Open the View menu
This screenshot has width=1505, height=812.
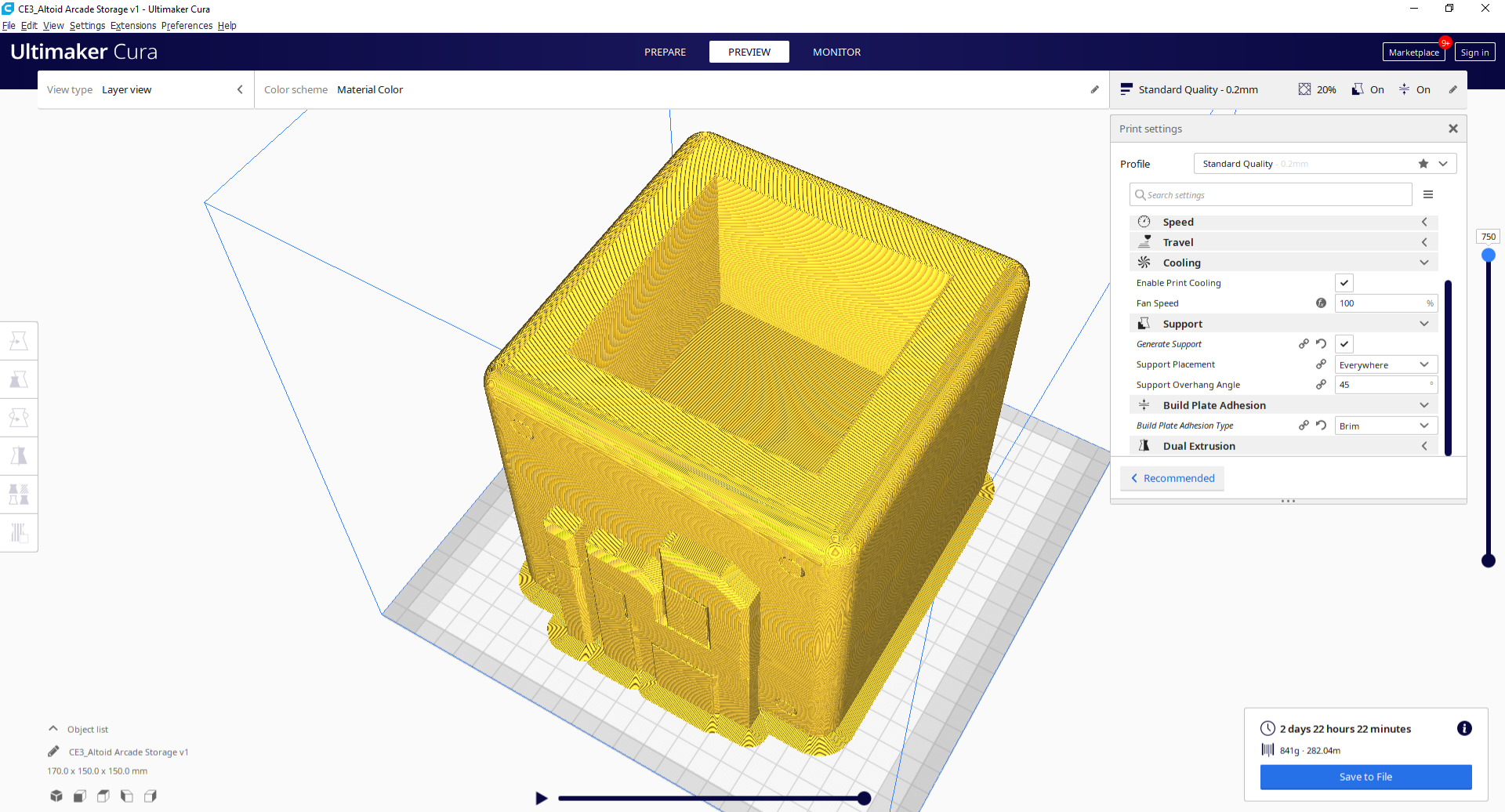point(53,25)
